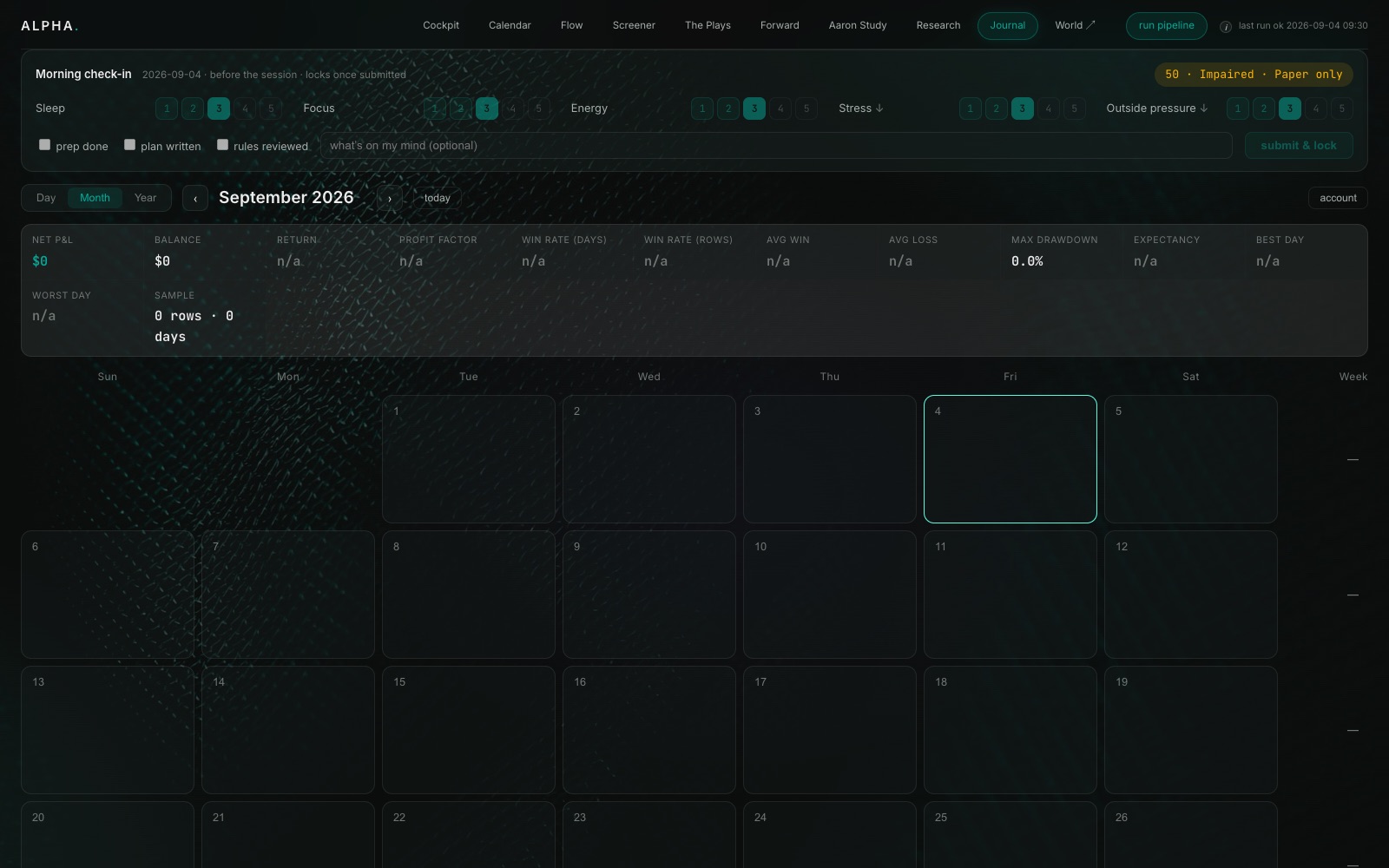Switch to the Research tab
1389x868 pixels.
938,25
